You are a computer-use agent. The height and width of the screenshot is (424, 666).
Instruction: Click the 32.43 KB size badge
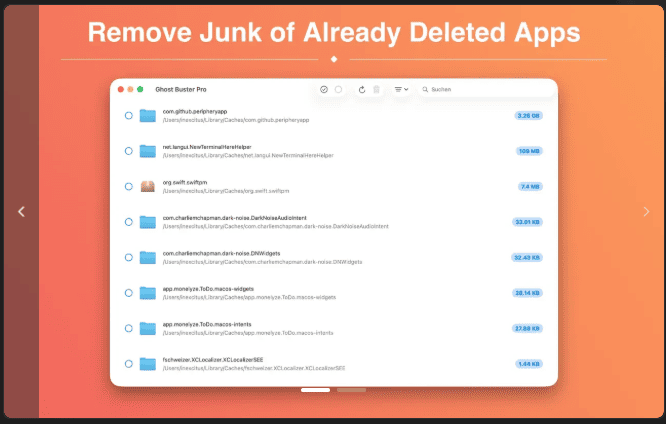[527, 257]
